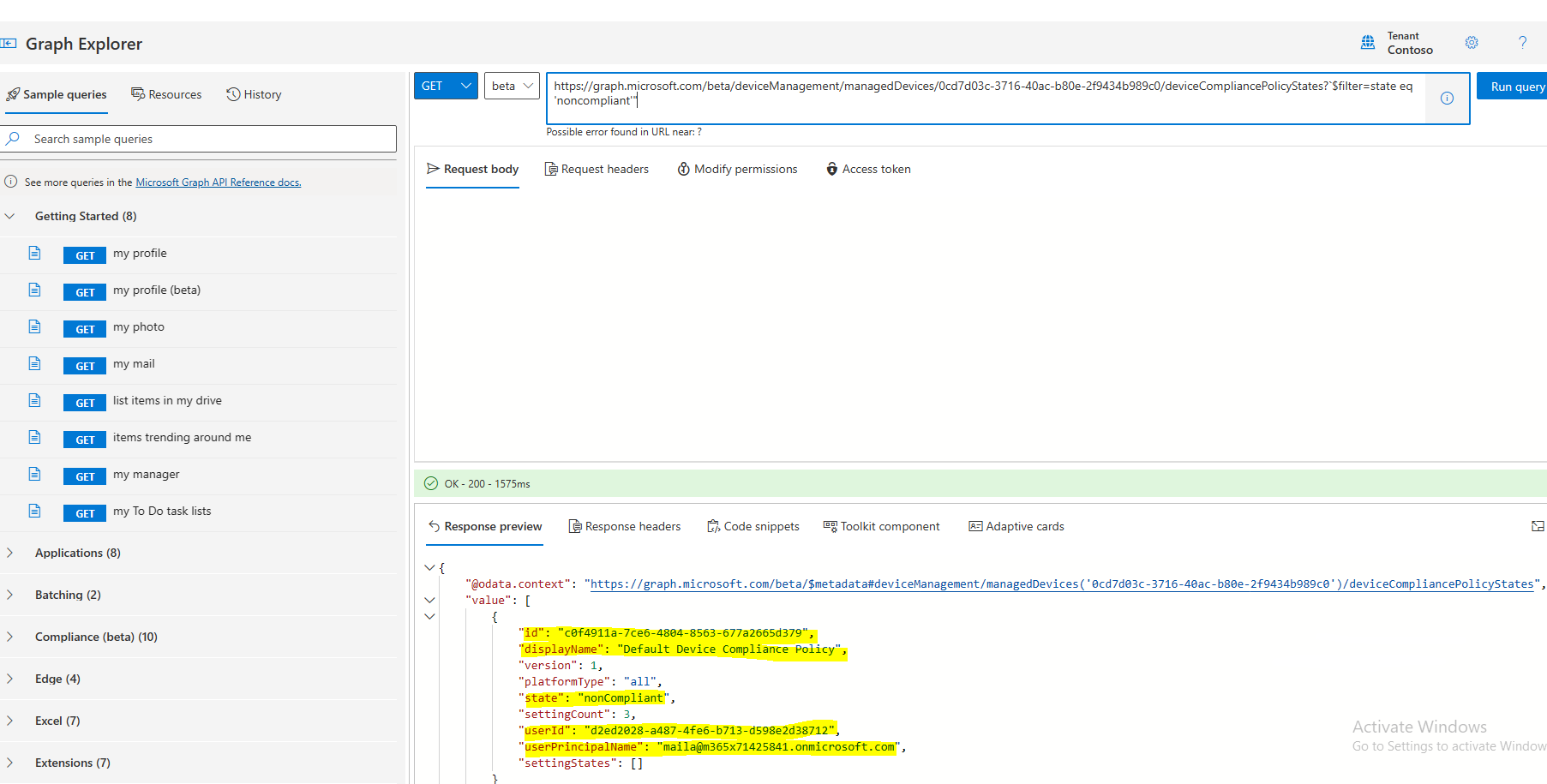Open the Microsoft Graph API Reference docs link
The height and width of the screenshot is (784, 1547).
click(218, 182)
